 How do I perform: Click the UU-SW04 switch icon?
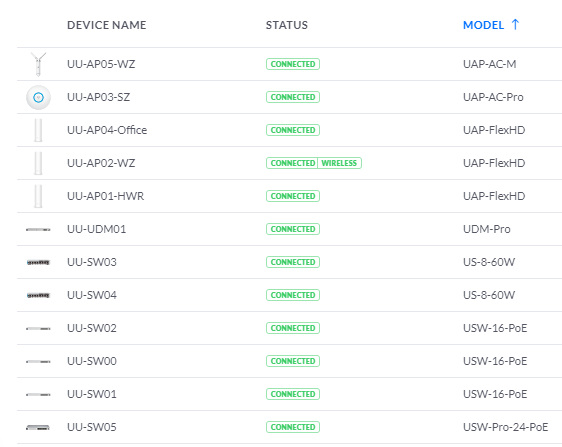(38, 295)
